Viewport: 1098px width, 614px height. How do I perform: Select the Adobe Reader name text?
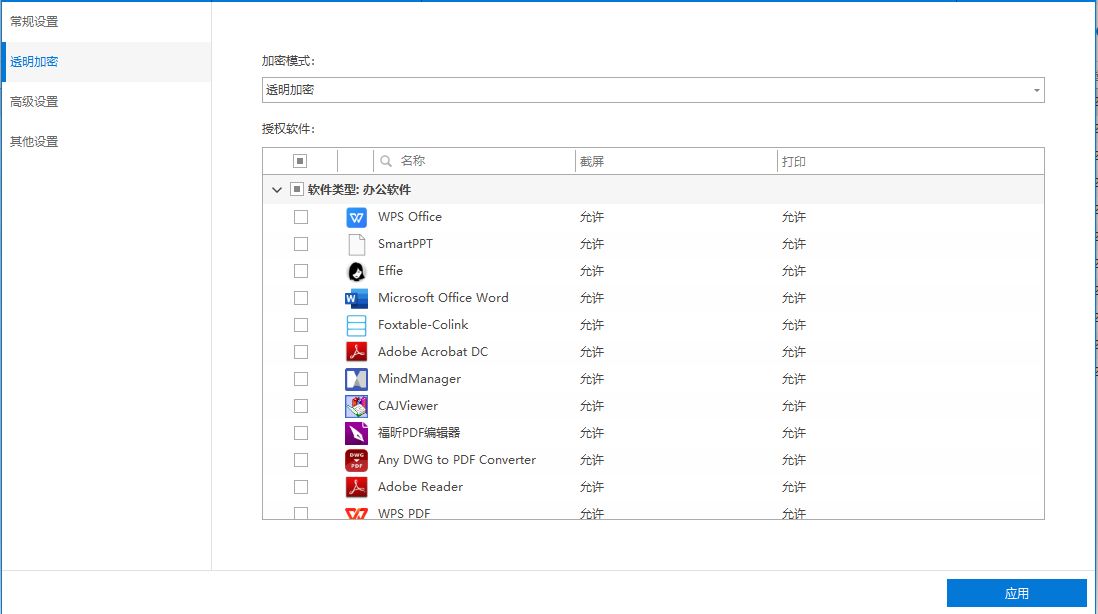pyautogui.click(x=420, y=487)
